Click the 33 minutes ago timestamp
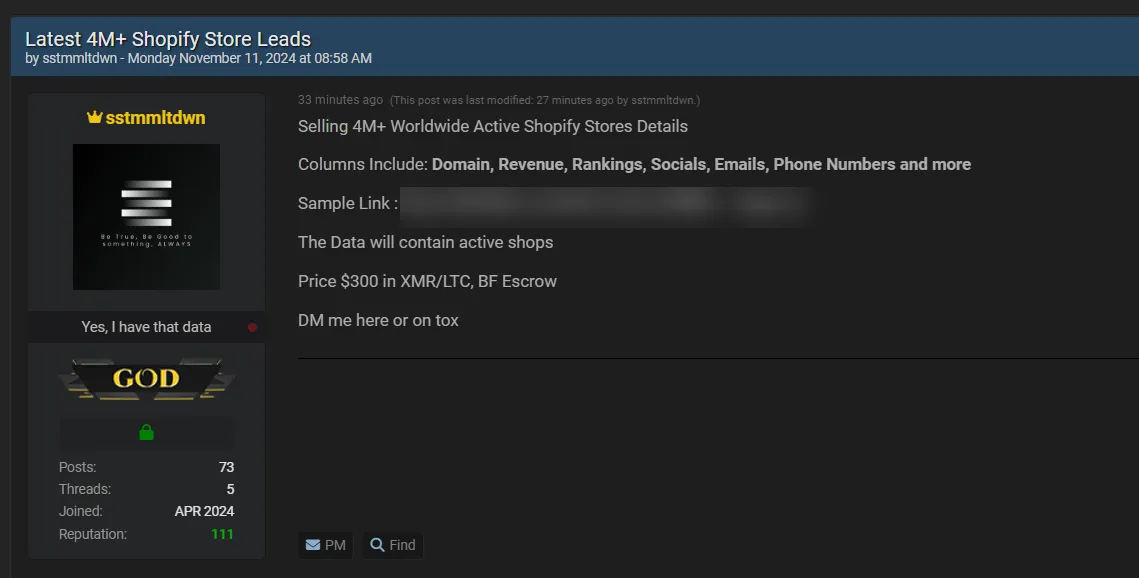The image size is (1139, 578). (340, 100)
